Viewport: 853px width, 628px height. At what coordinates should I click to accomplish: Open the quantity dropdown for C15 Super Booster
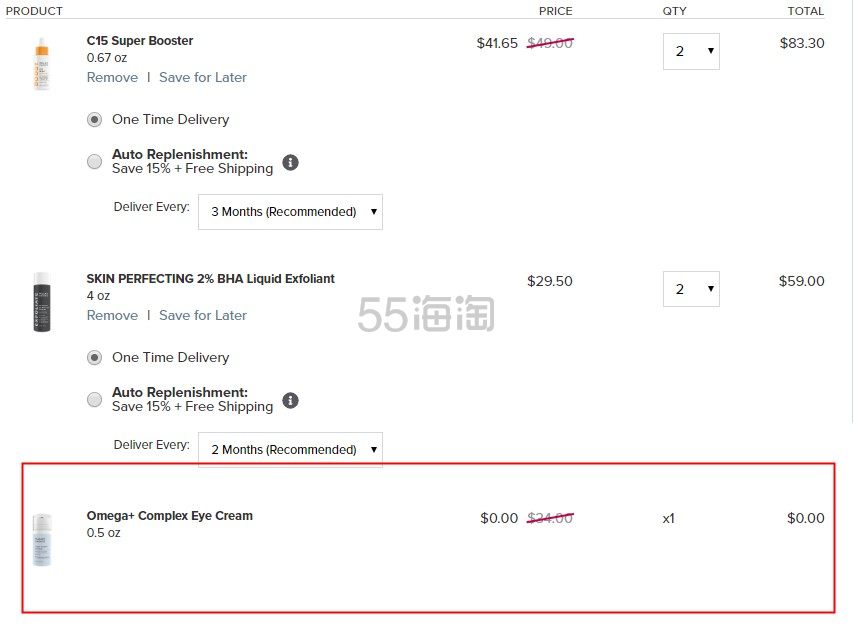coord(691,51)
